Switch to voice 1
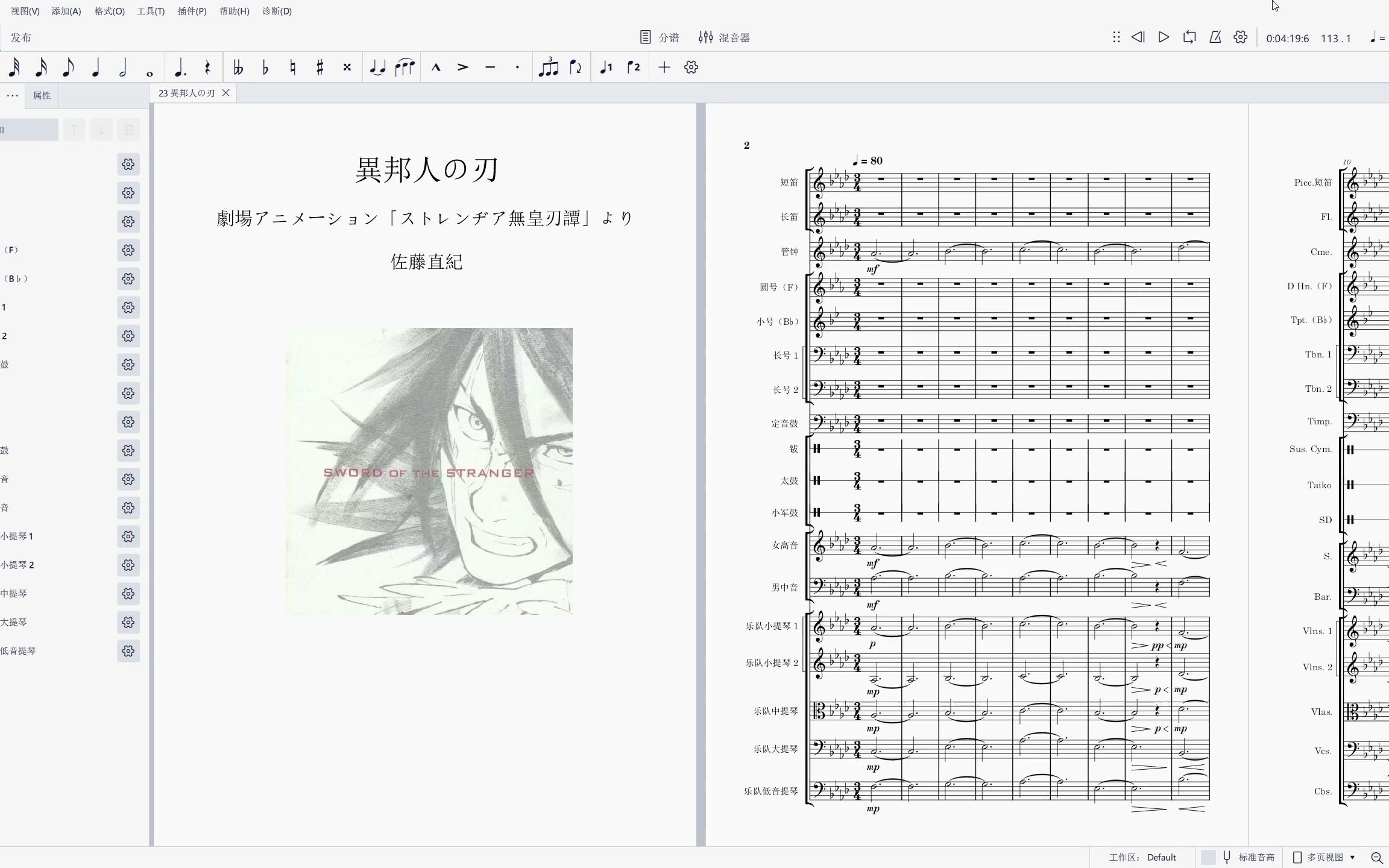 606,68
